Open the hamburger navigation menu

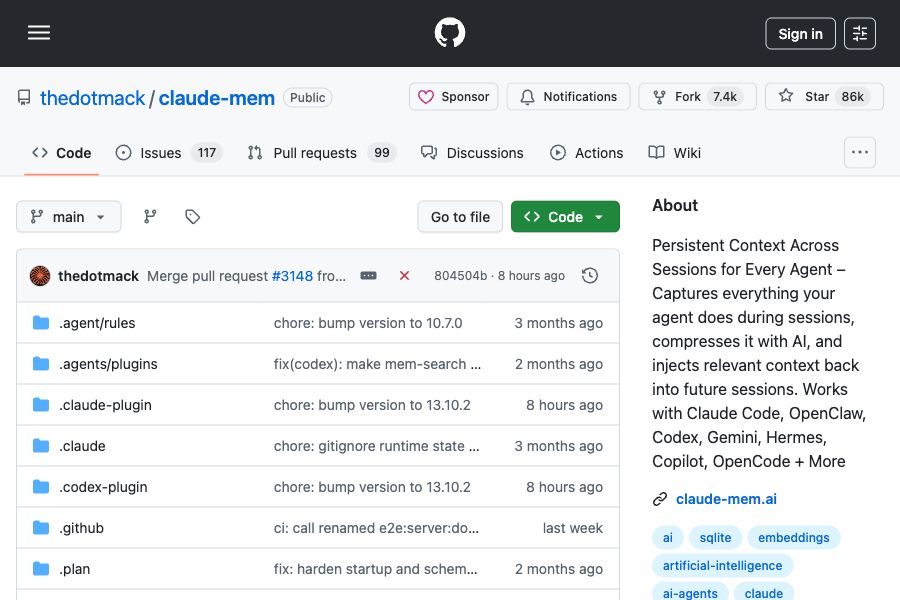point(39,33)
